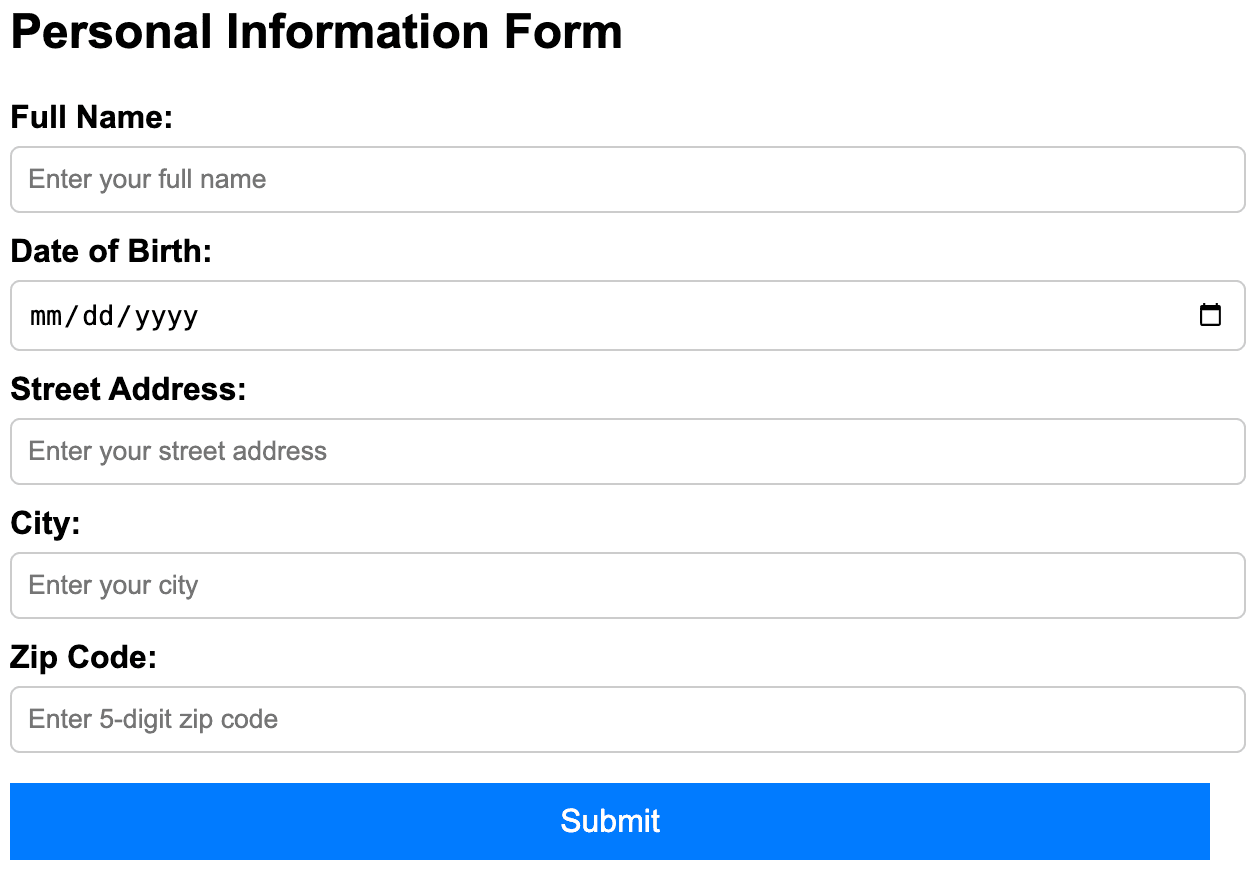Focus the Full Name text box
1258x876 pixels.
pyautogui.click(x=628, y=180)
